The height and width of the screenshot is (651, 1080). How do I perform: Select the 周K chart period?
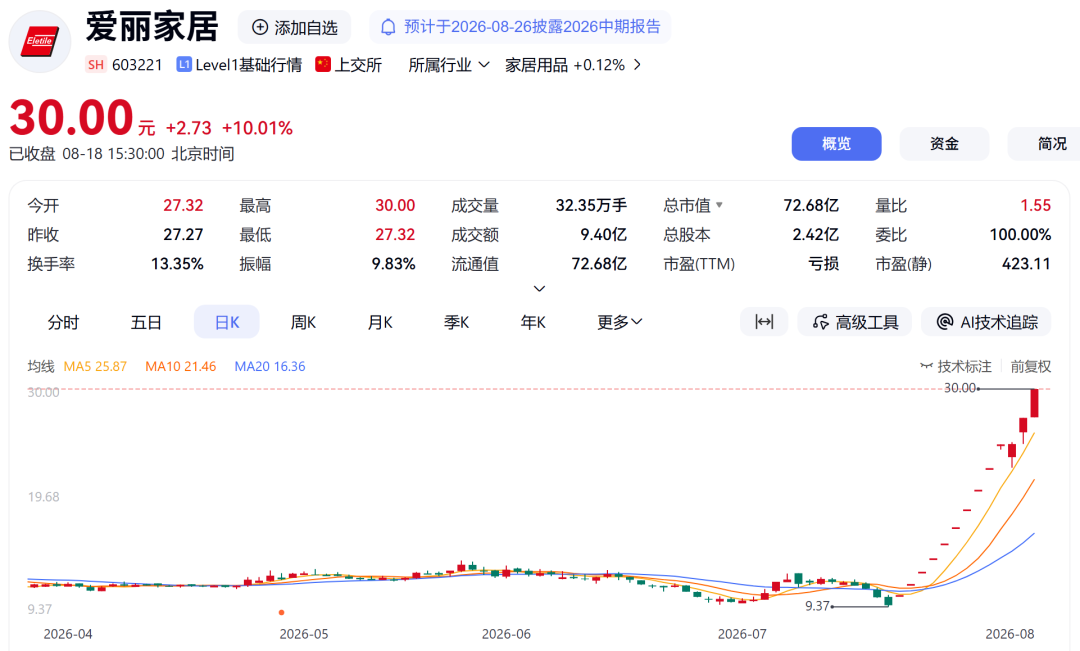(x=303, y=322)
